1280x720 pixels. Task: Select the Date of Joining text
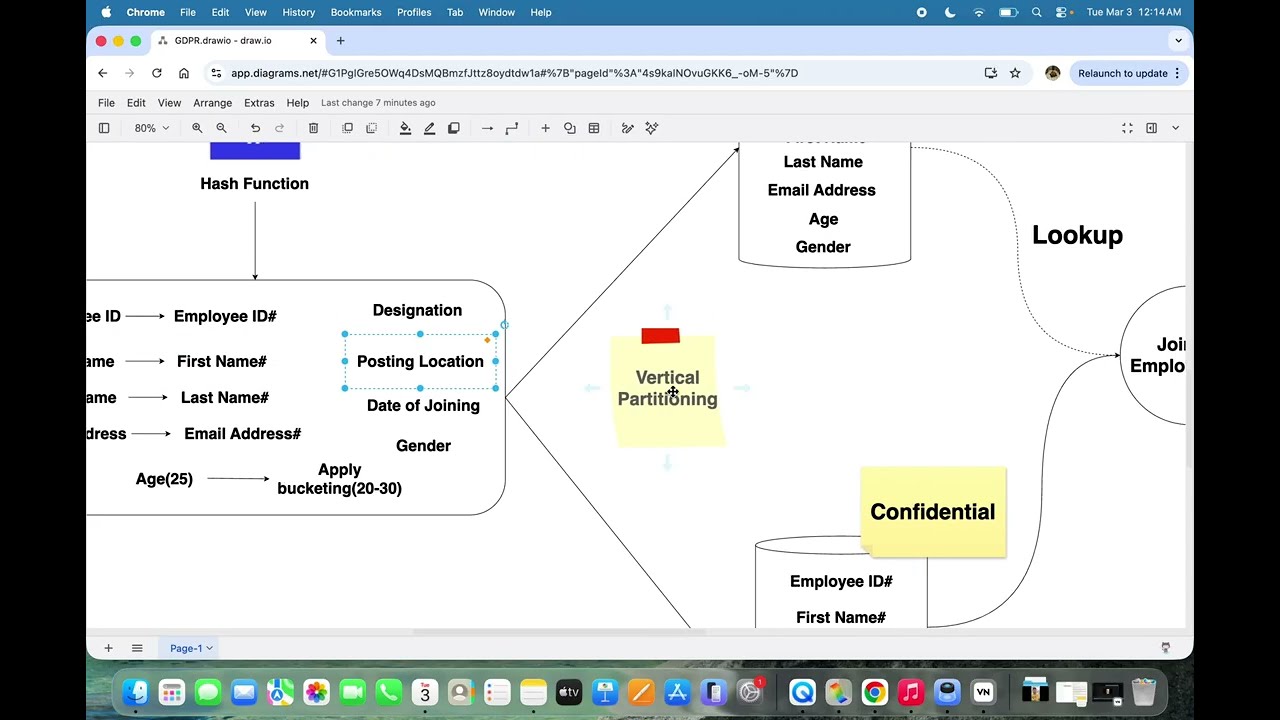[423, 405]
